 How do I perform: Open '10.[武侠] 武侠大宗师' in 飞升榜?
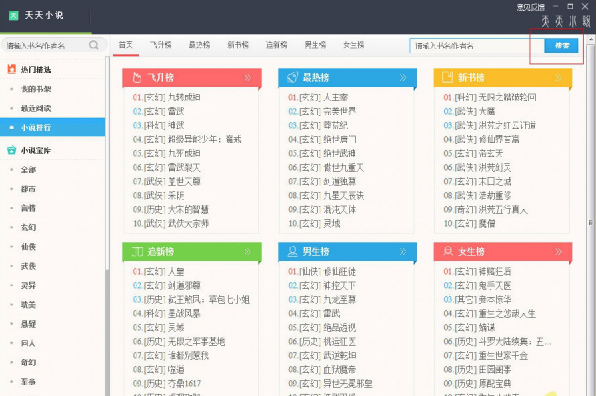pyautogui.click(x=171, y=223)
